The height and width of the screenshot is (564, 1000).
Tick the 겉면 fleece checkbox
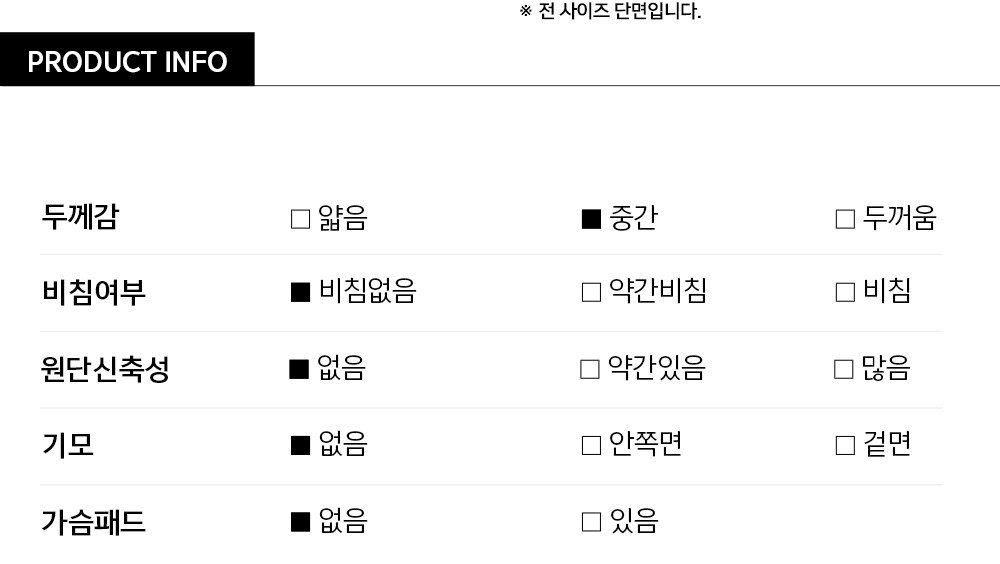[845, 445]
